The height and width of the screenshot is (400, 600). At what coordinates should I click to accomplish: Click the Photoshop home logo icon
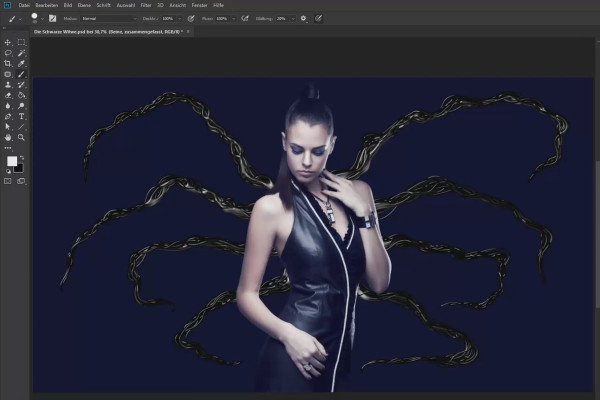[x=7, y=5]
